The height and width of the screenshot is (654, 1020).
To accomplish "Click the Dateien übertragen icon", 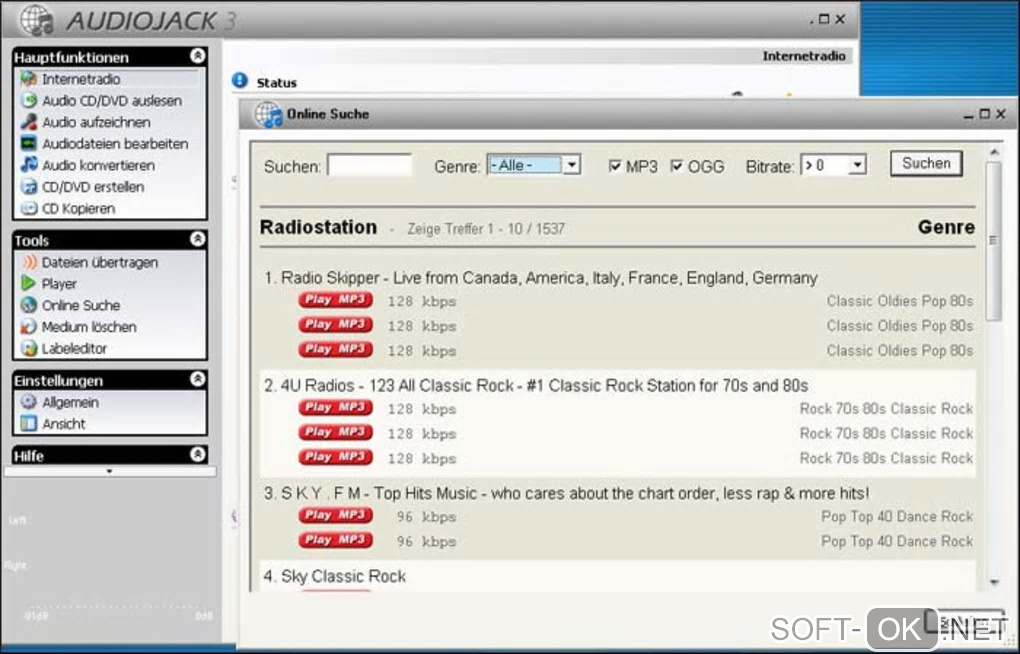I will click(x=29, y=262).
